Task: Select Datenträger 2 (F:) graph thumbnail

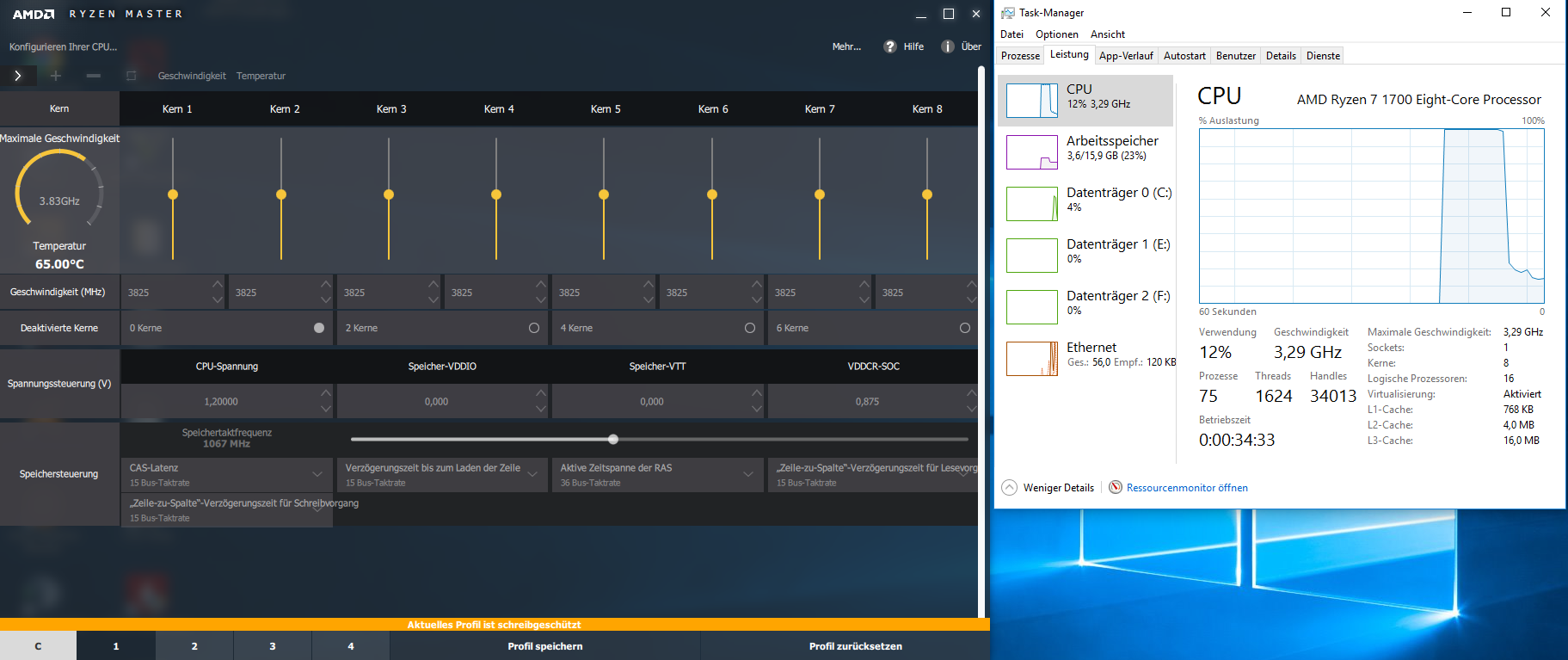Action: [1032, 307]
